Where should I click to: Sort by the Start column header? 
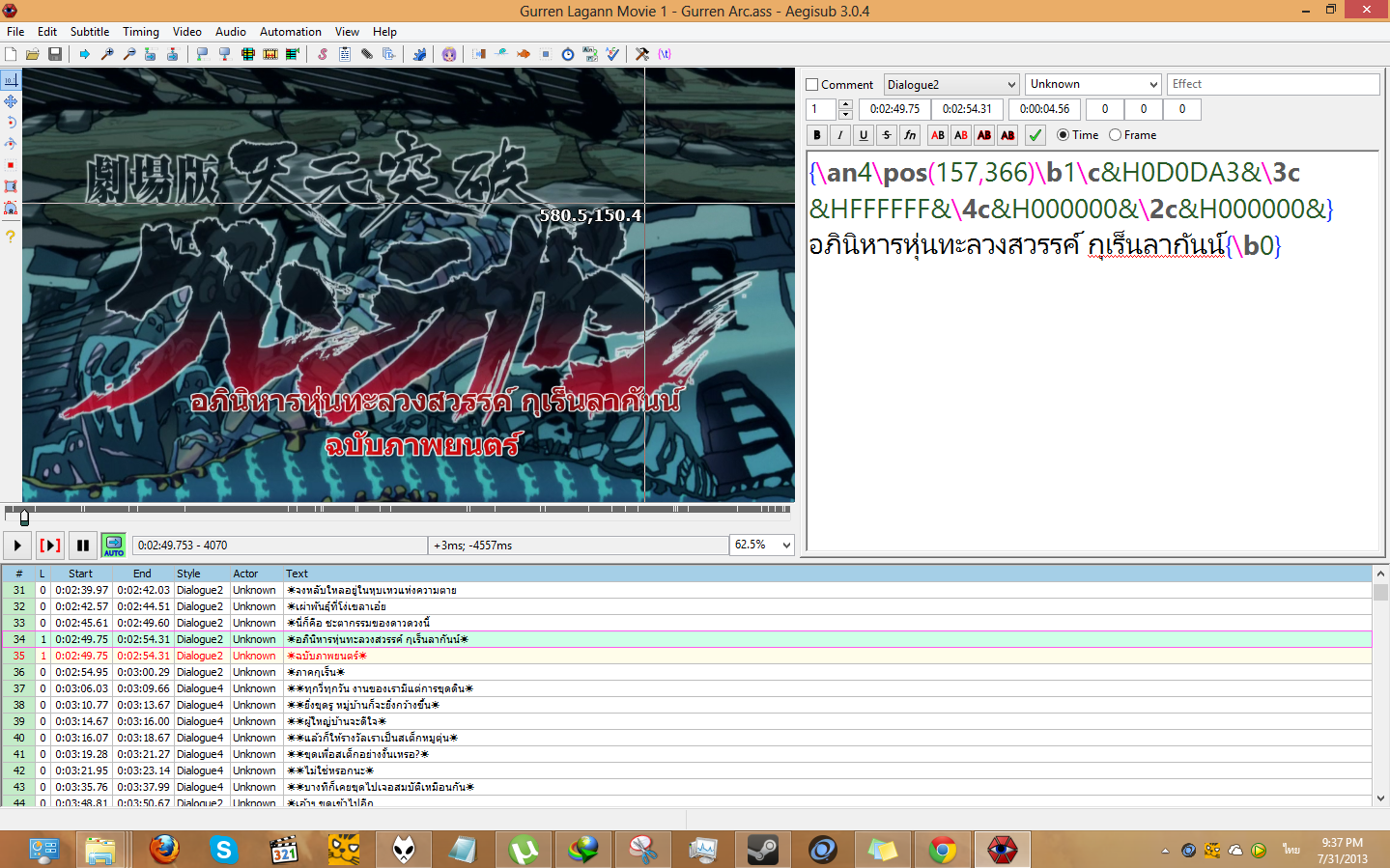coord(81,574)
